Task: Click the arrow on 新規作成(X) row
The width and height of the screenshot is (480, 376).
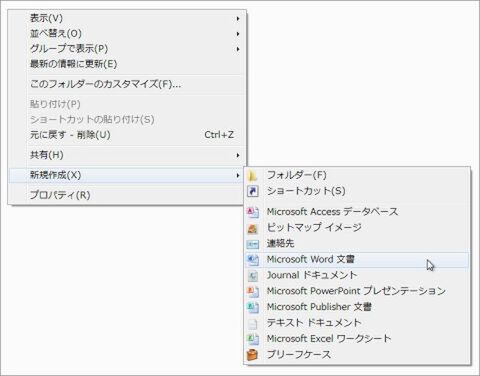Action: pyautogui.click(x=238, y=175)
